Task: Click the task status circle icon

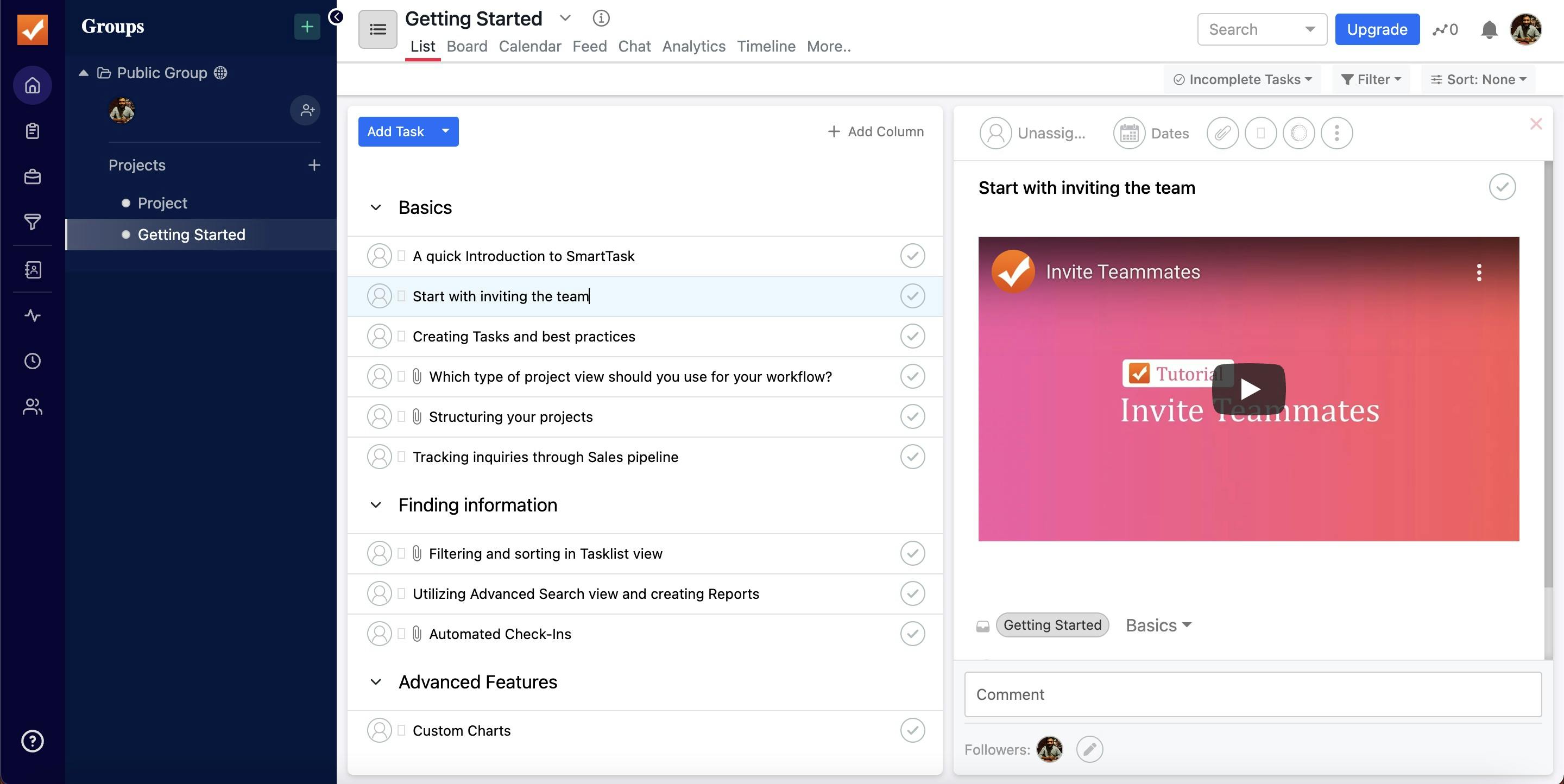Action: pos(1503,188)
